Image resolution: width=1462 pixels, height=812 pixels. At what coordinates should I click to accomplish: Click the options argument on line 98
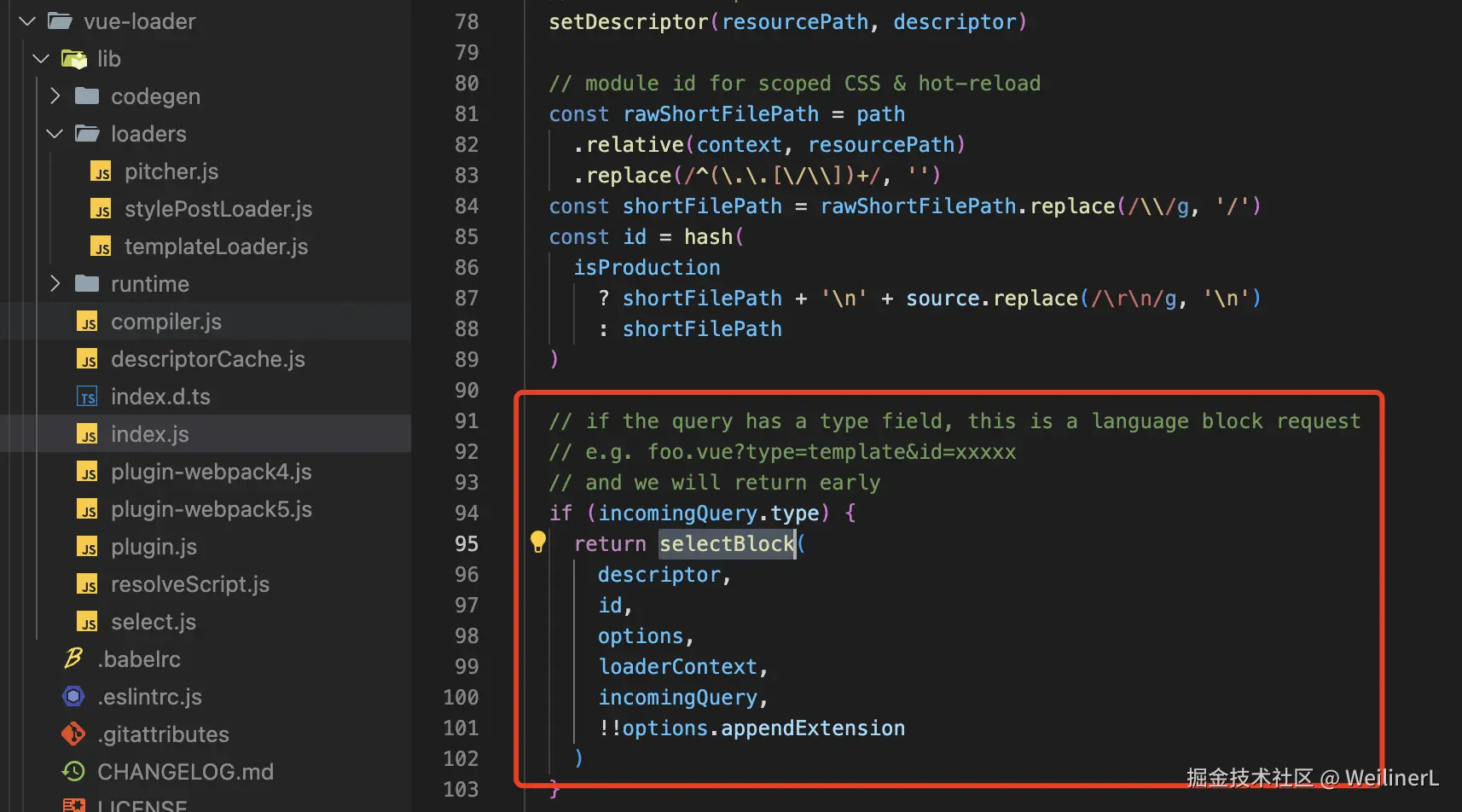[x=641, y=635]
